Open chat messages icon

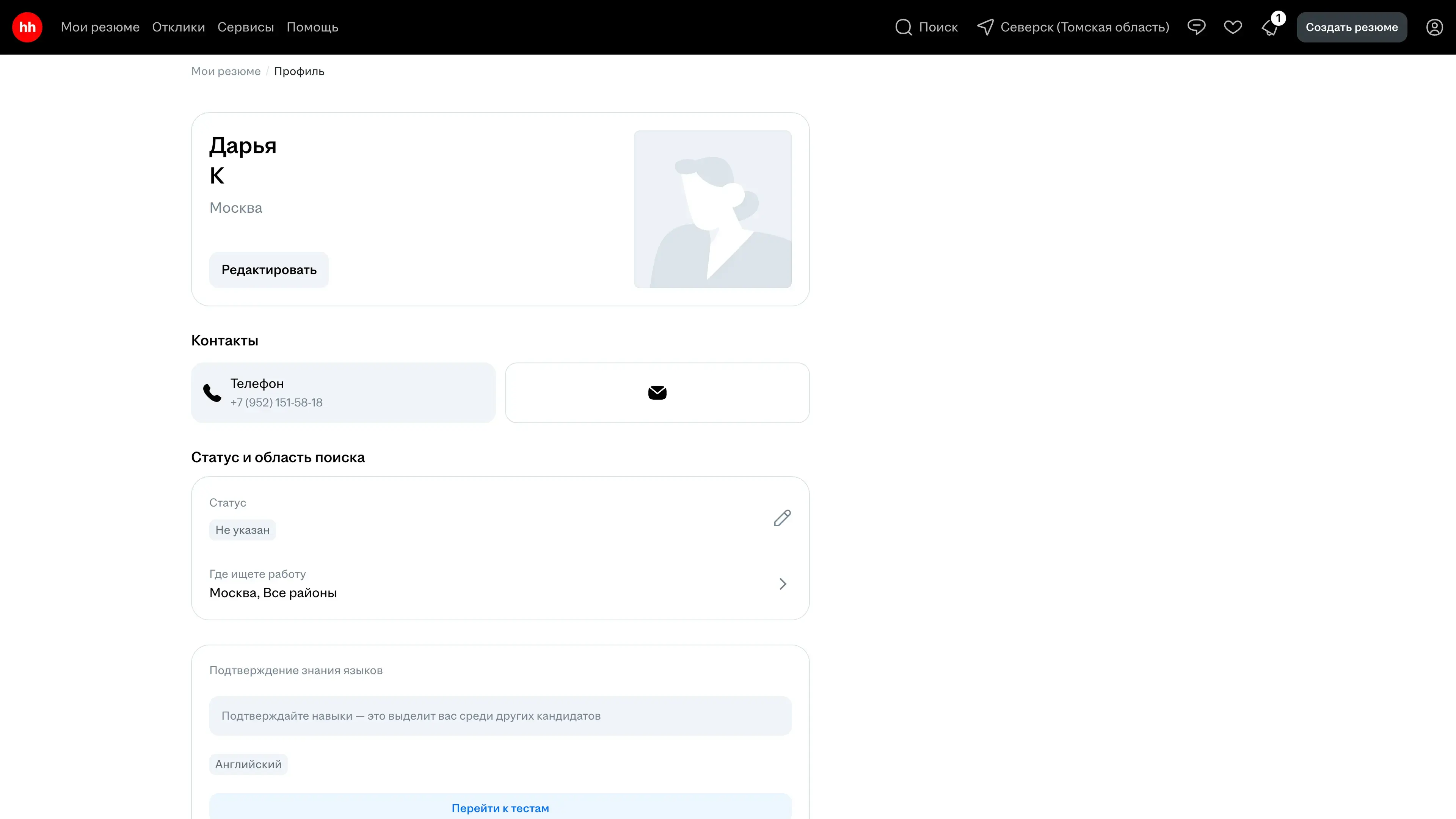[x=1196, y=27]
